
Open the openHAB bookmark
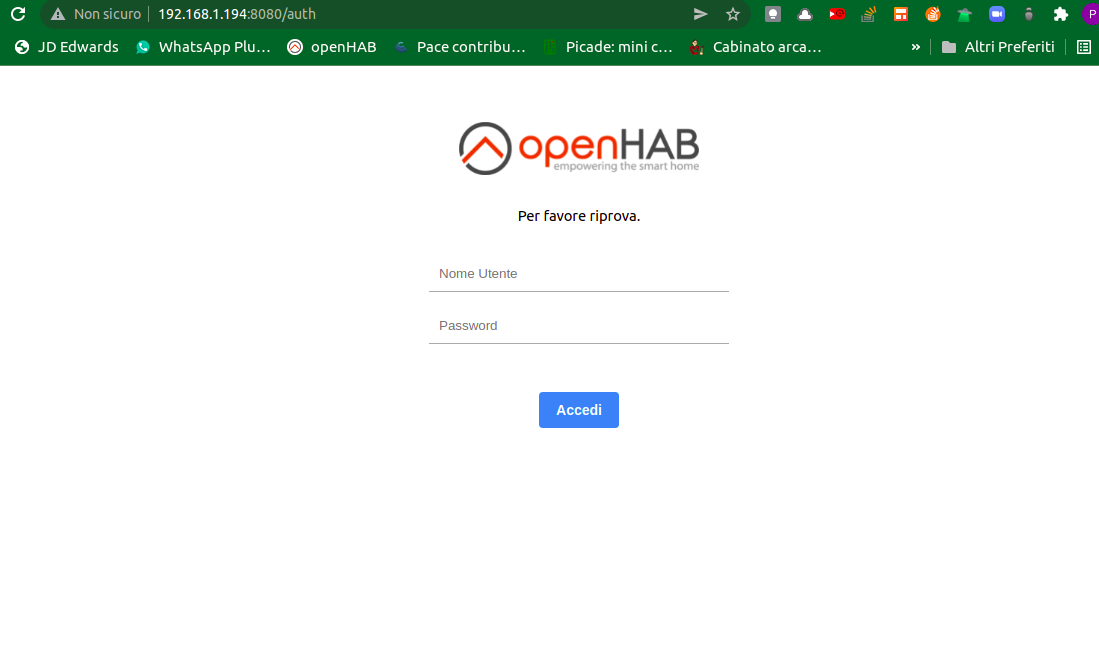click(332, 47)
